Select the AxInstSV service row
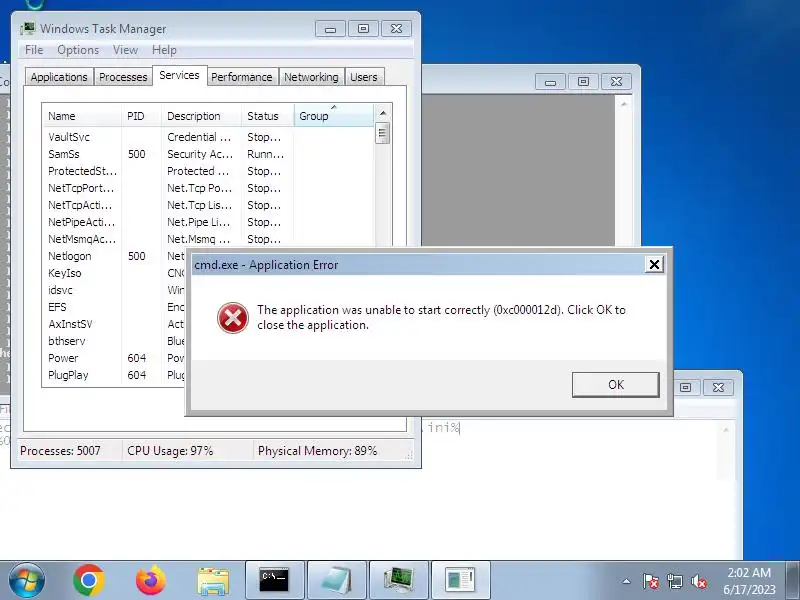800x600 pixels. (x=114, y=324)
